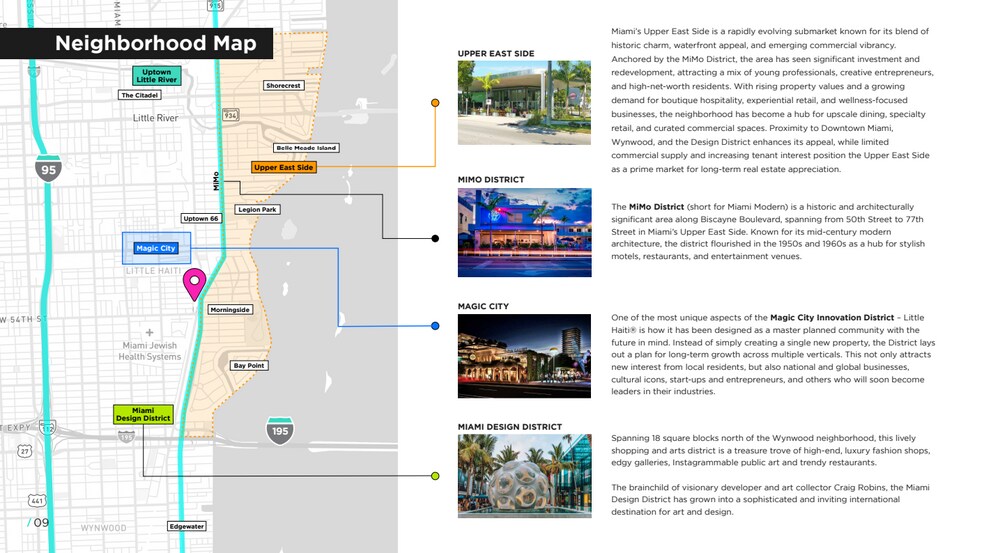Click the hospital cross icon above Miami Jewish Health Systems
The width and height of the screenshot is (984, 553).
[149, 332]
